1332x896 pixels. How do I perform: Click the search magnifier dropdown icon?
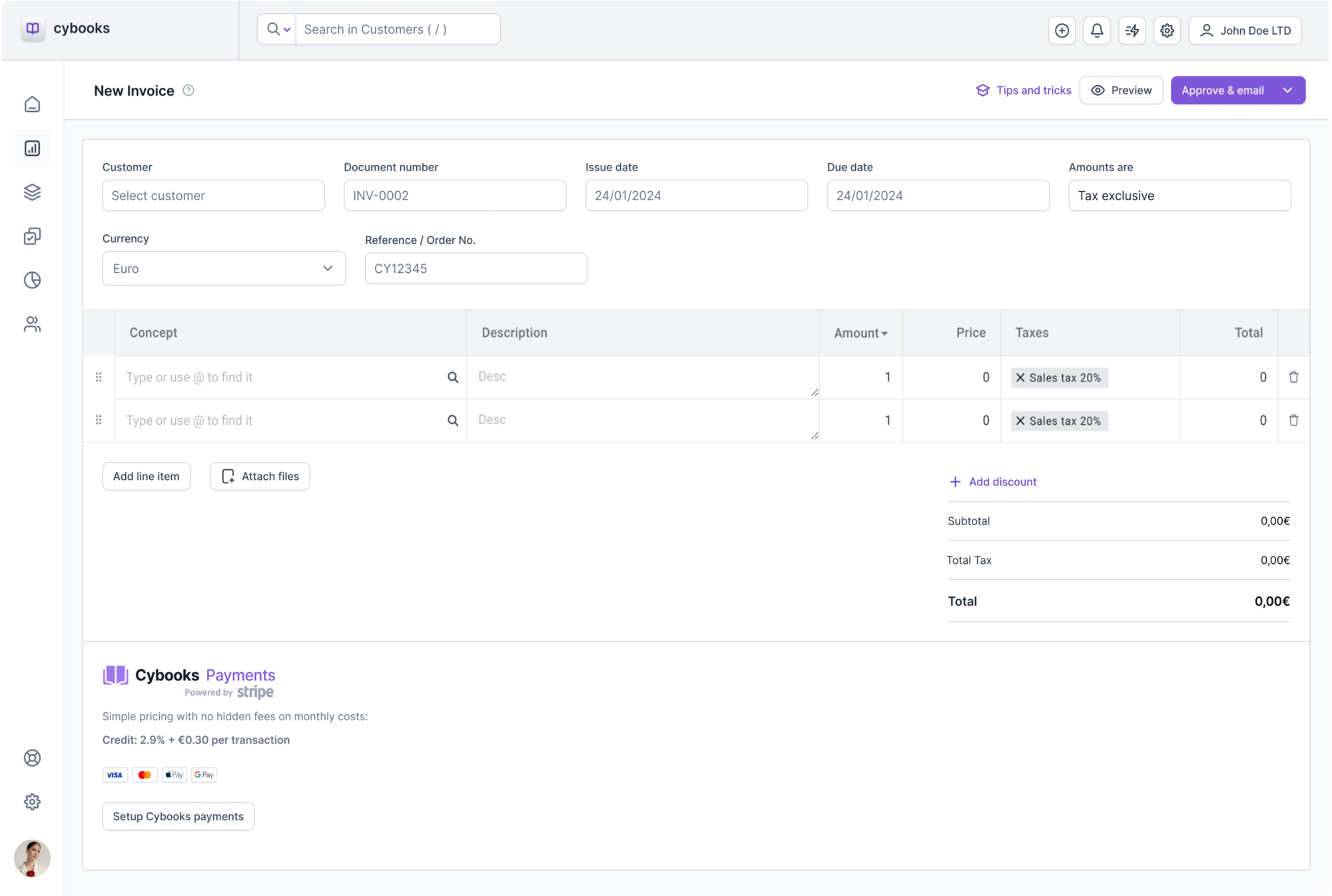coord(278,29)
